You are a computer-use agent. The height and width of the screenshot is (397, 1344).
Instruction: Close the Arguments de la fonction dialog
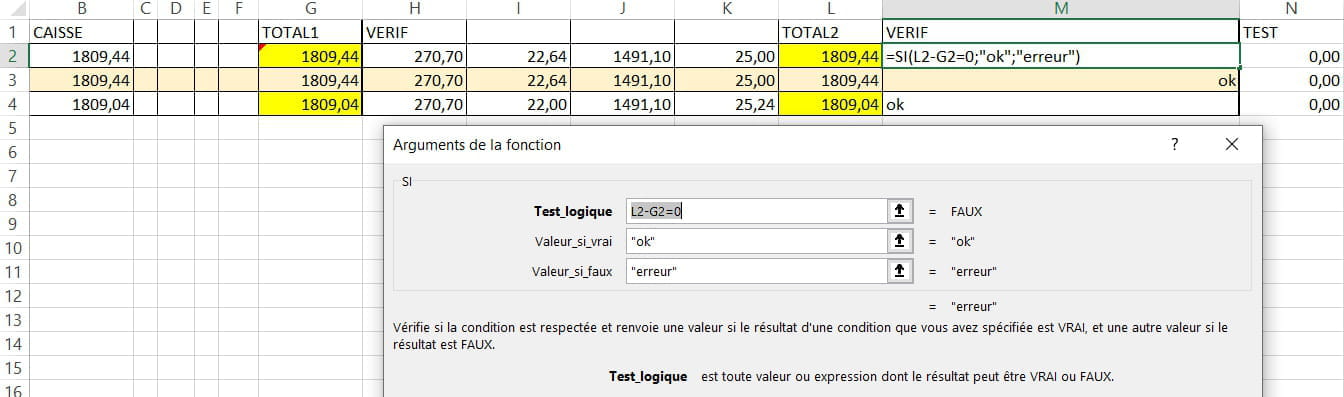coord(1232,144)
